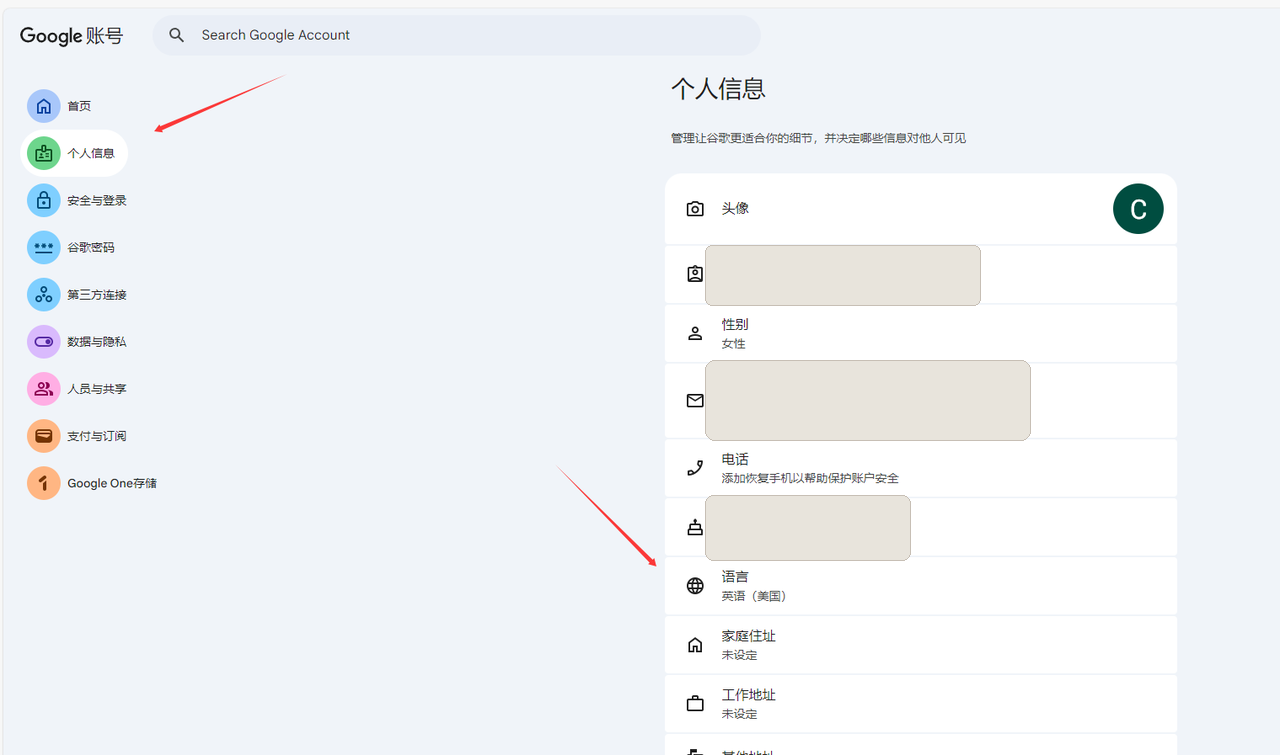The image size is (1280, 755).
Task: Click the phone icon beside 电话
Action: pos(695,468)
